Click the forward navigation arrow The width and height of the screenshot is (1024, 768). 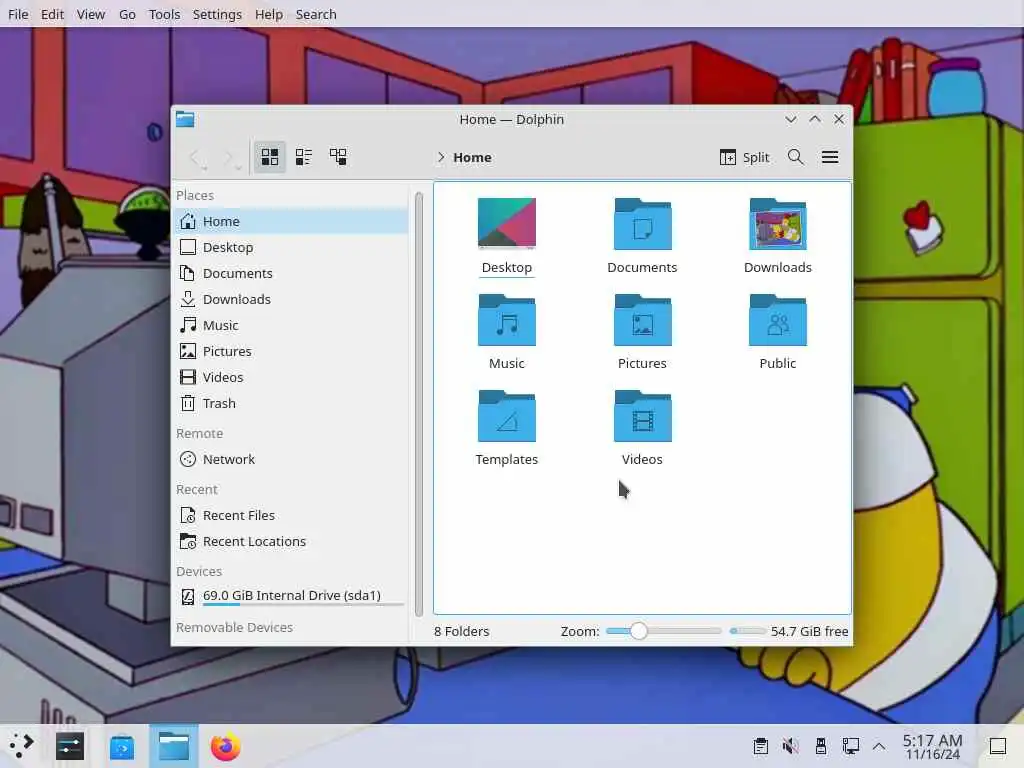pos(232,157)
